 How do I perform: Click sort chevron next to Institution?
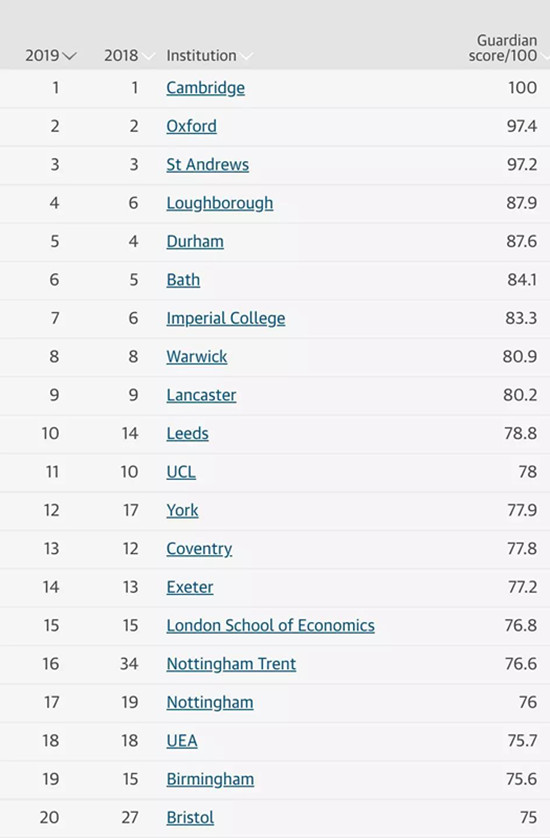click(x=246, y=56)
